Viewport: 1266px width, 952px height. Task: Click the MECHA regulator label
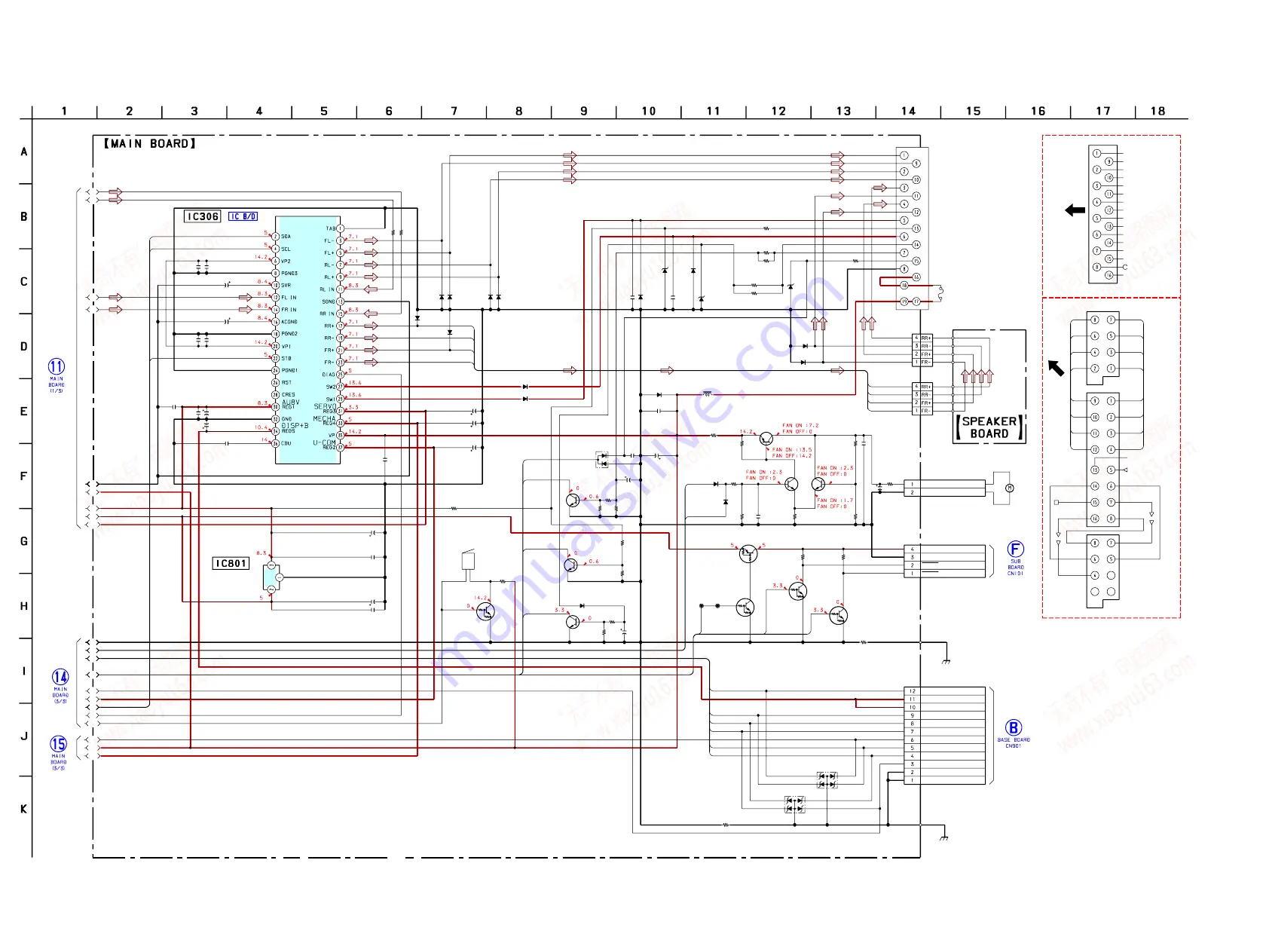[x=324, y=419]
